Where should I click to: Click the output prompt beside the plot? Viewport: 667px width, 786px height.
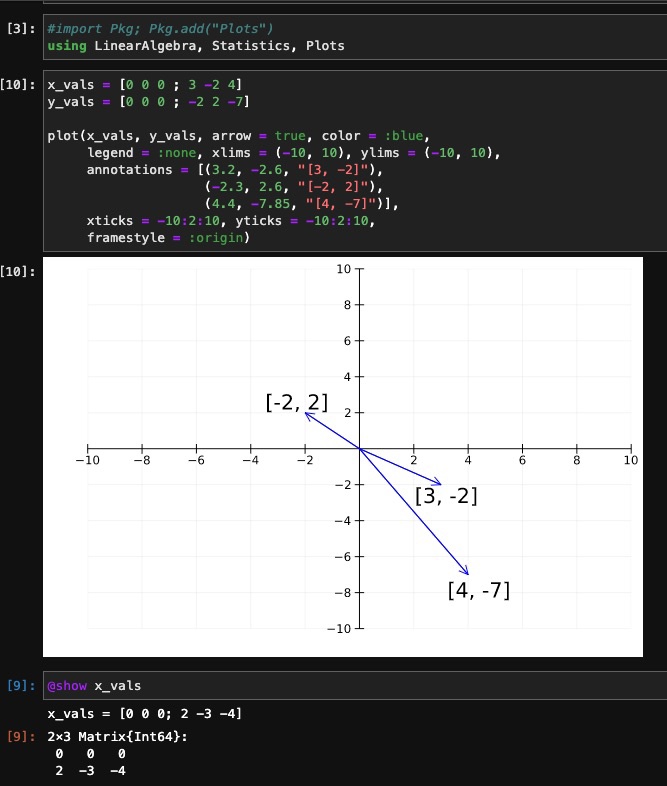20,272
